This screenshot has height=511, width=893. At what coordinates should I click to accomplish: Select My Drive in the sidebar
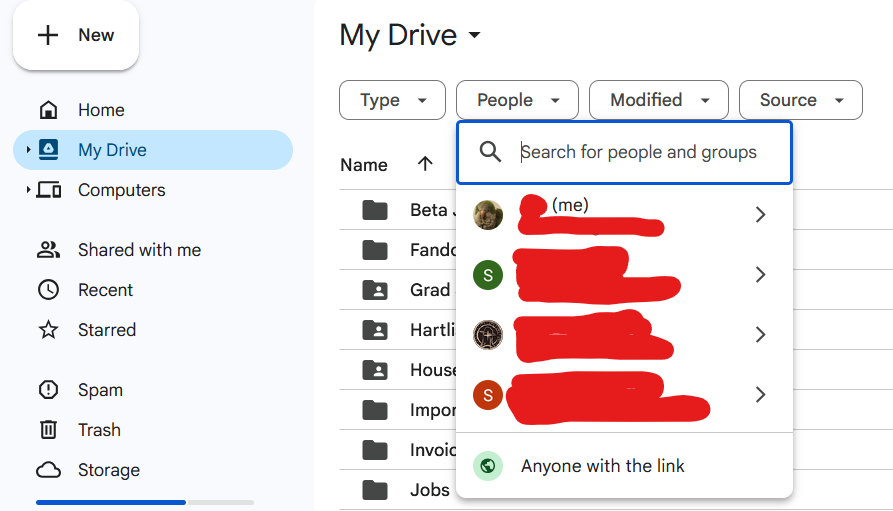coord(153,150)
